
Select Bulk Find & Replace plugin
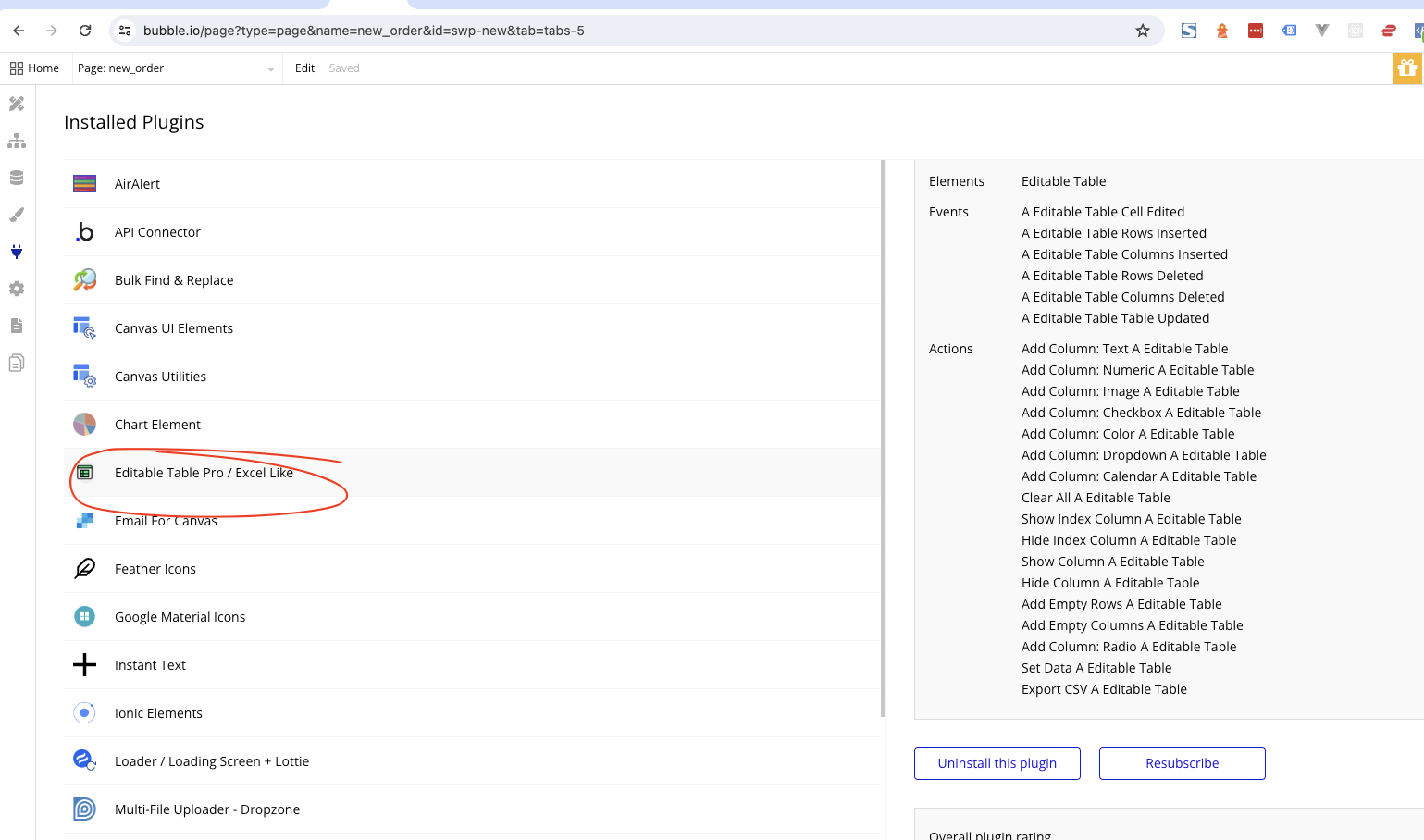pyautogui.click(x=472, y=280)
